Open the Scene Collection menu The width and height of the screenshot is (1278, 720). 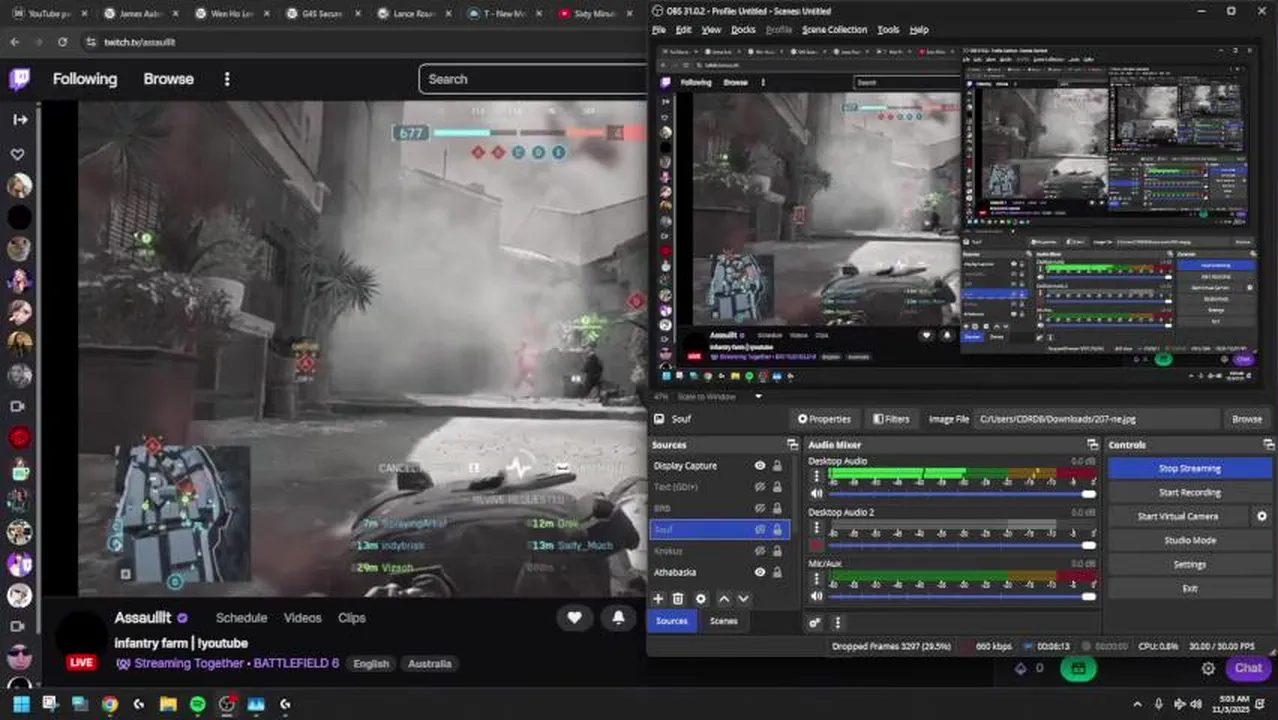tap(834, 30)
